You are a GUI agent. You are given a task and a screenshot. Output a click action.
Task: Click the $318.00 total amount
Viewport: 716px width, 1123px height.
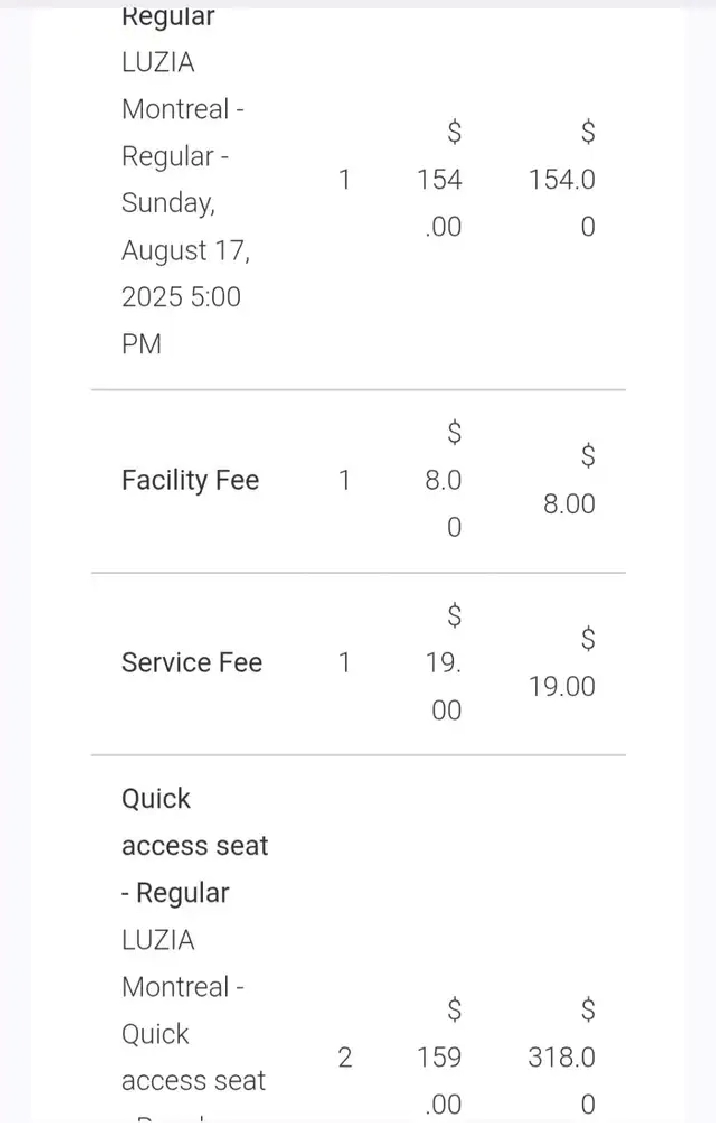pos(562,1057)
